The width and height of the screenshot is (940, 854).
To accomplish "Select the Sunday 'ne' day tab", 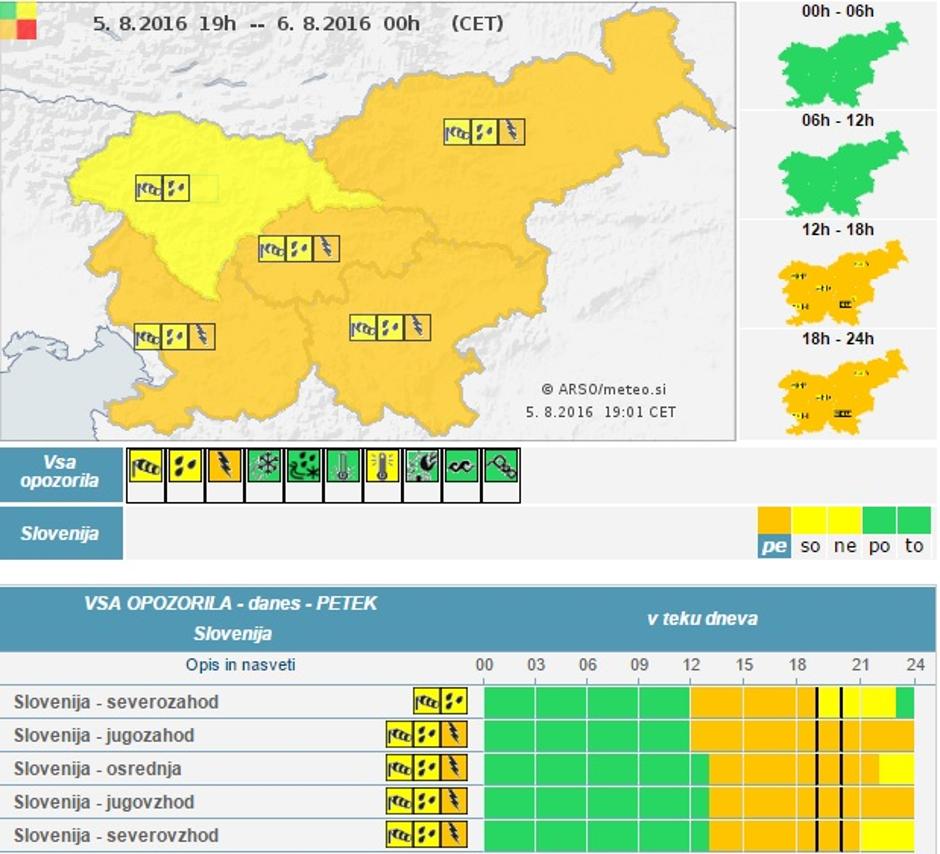I will coord(845,547).
